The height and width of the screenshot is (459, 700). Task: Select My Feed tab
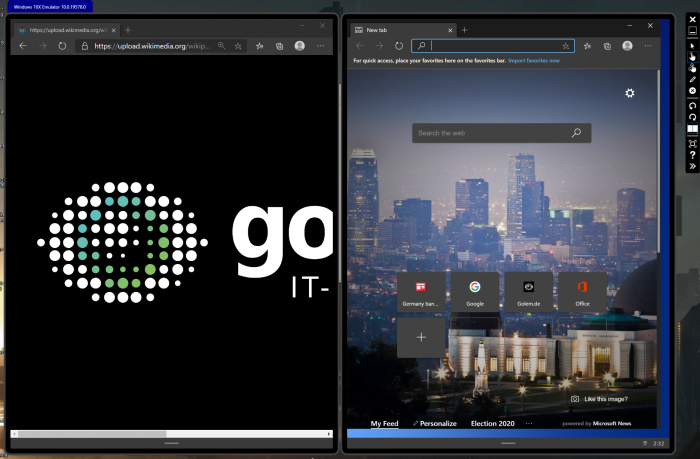click(384, 423)
